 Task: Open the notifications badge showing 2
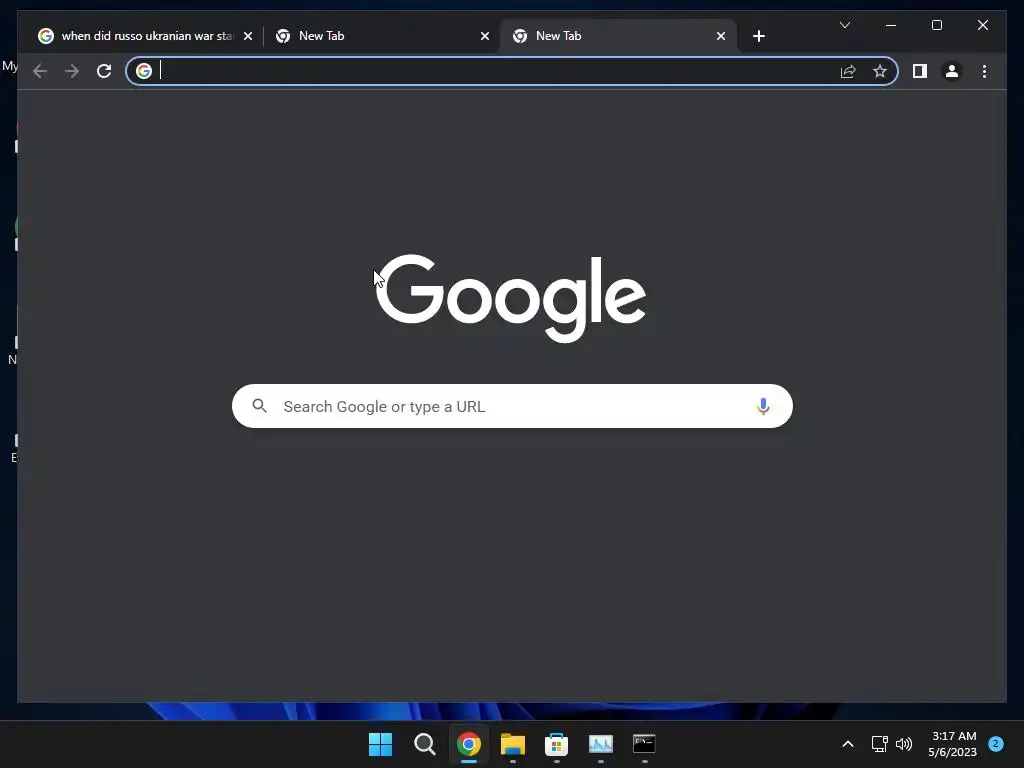996,744
